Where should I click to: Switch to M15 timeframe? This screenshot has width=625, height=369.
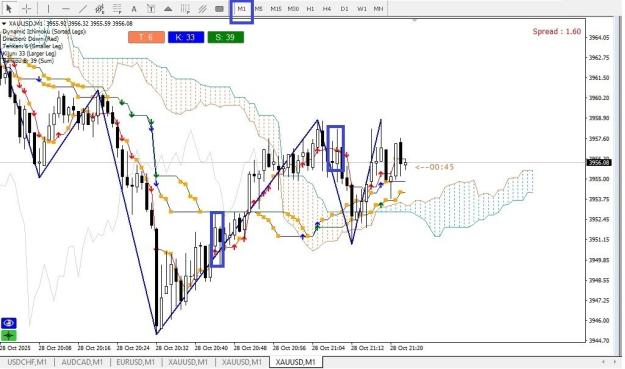276,8
